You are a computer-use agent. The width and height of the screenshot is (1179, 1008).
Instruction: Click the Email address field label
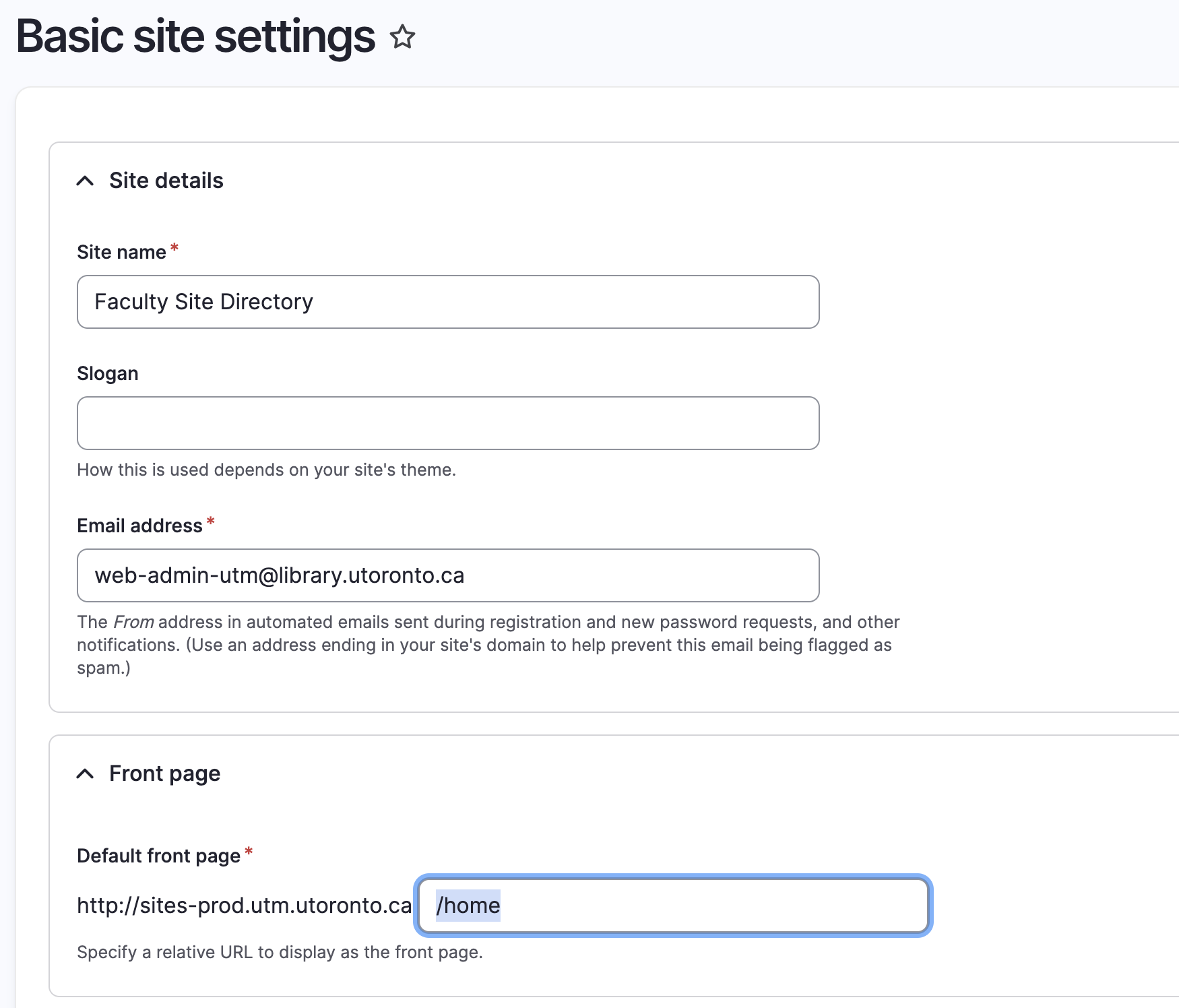pyautogui.click(x=139, y=526)
